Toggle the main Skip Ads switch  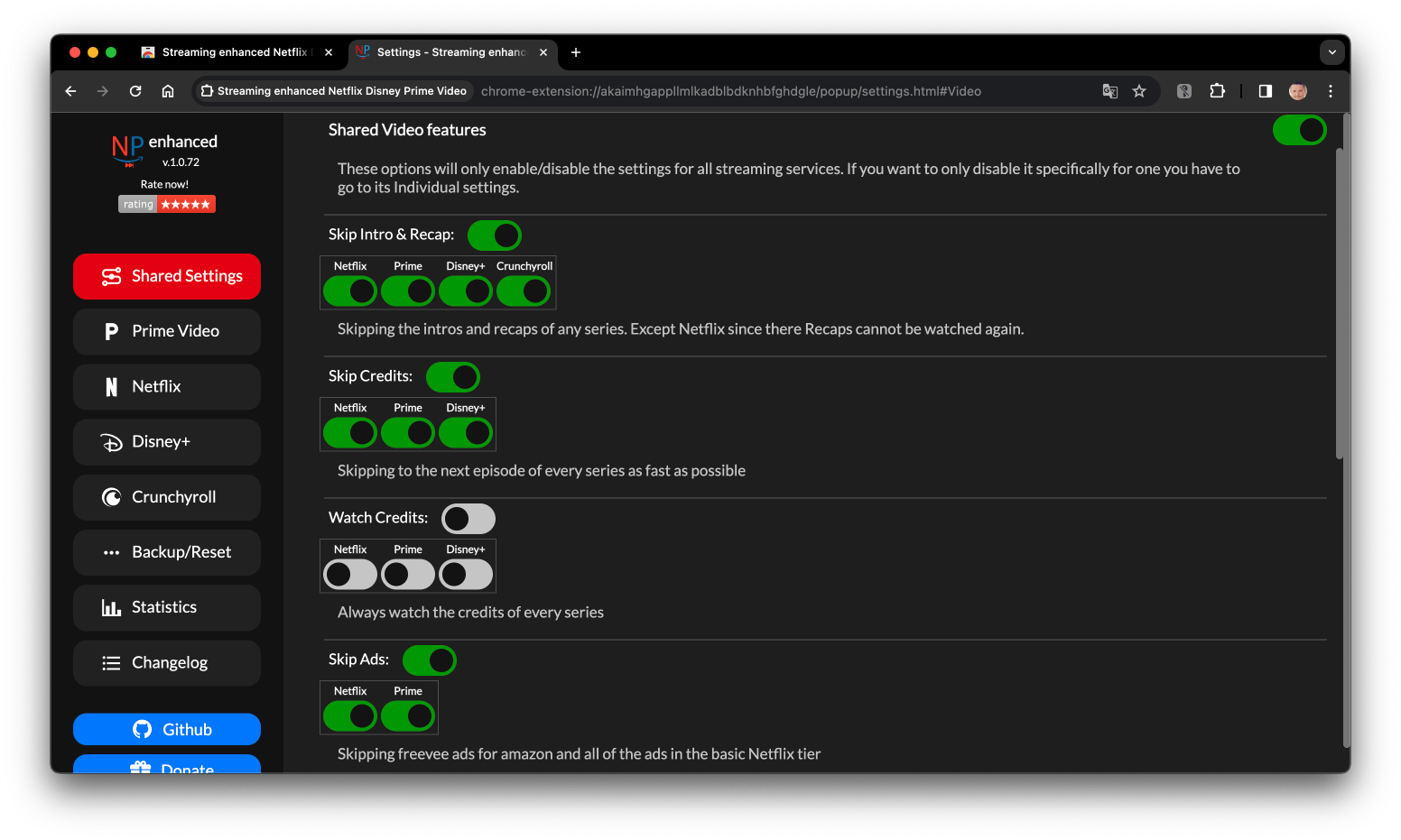click(x=430, y=660)
